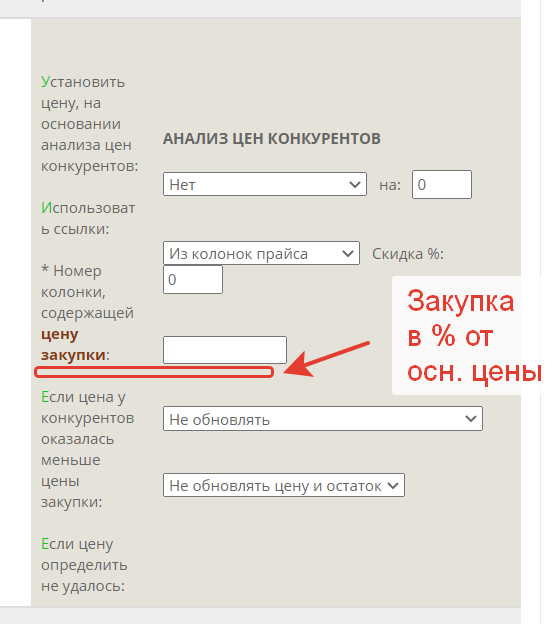Click the chevron arrow on "Не обновлять" select
The height and width of the screenshot is (624, 560).
471,419
